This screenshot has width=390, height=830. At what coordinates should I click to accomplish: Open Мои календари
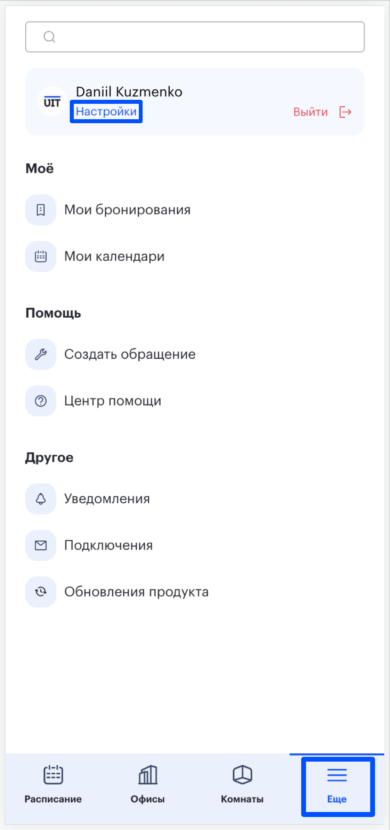coord(114,257)
